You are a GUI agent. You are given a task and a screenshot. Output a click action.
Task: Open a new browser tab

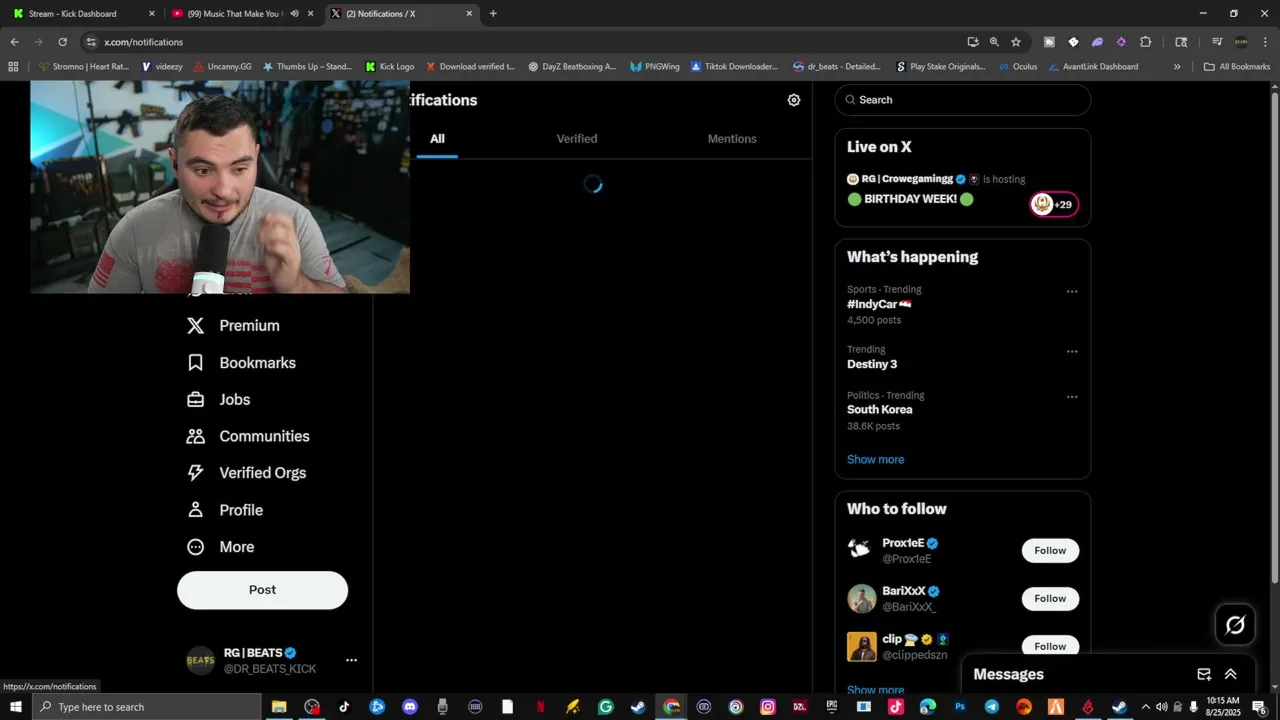(493, 14)
